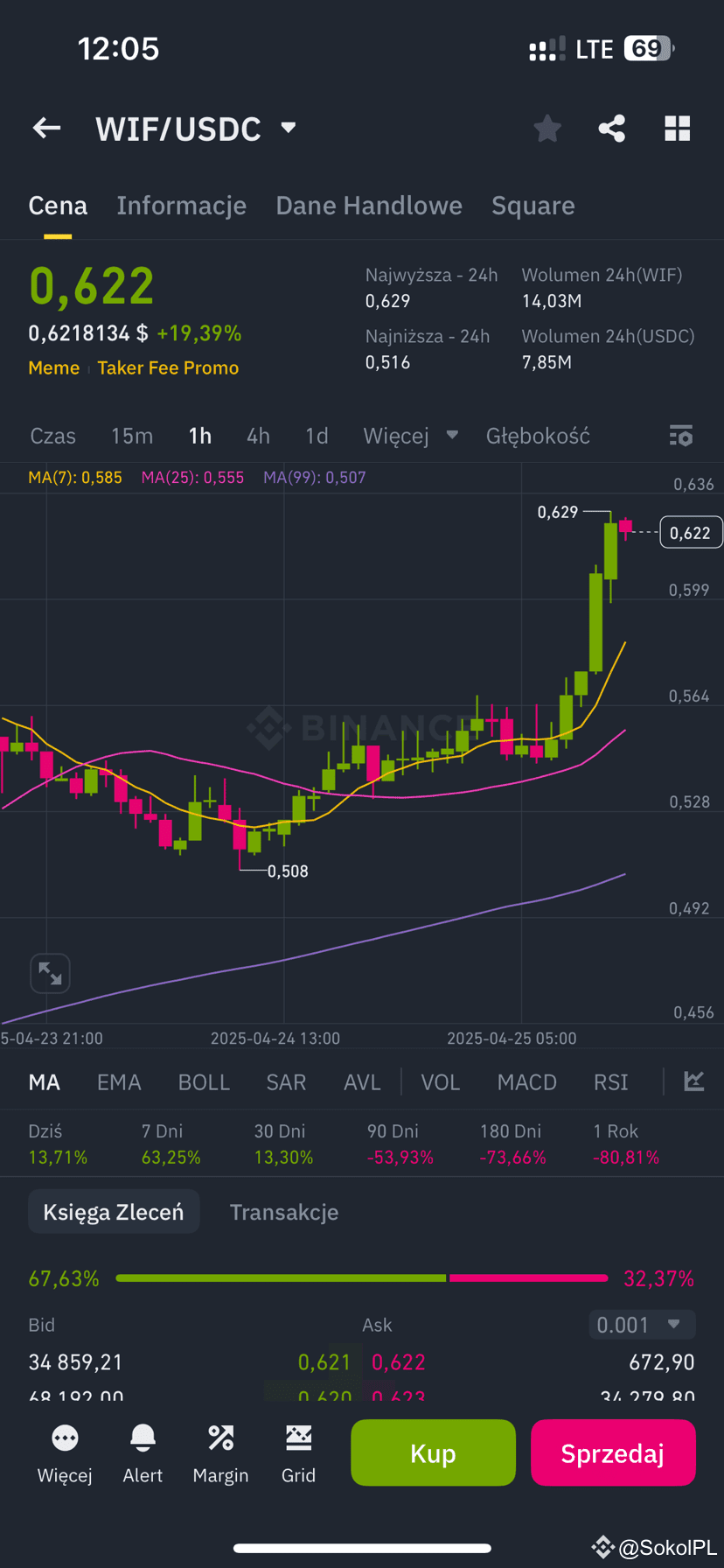Expand the Więcej timeframe dropdown

(x=452, y=435)
